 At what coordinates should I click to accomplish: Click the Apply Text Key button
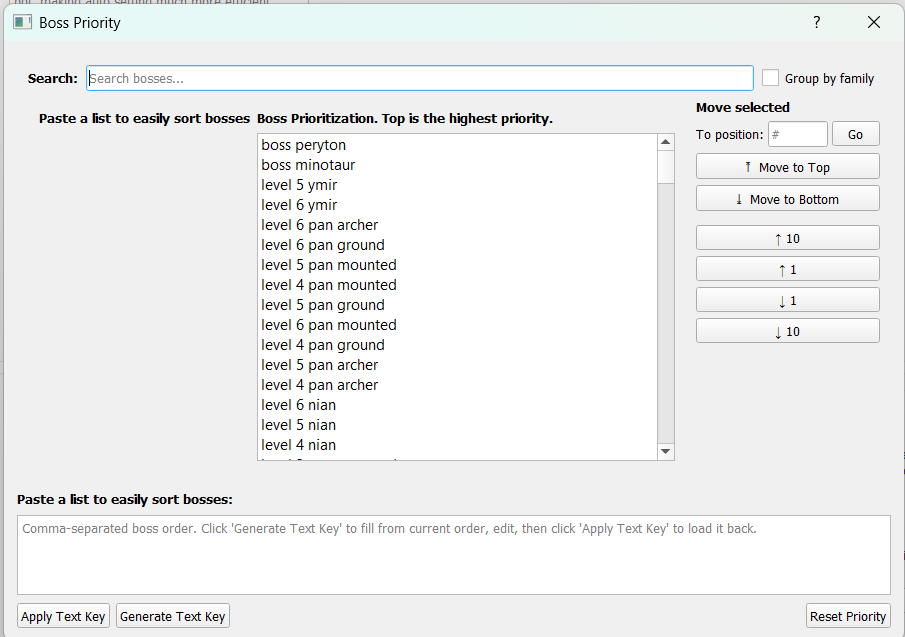click(63, 616)
